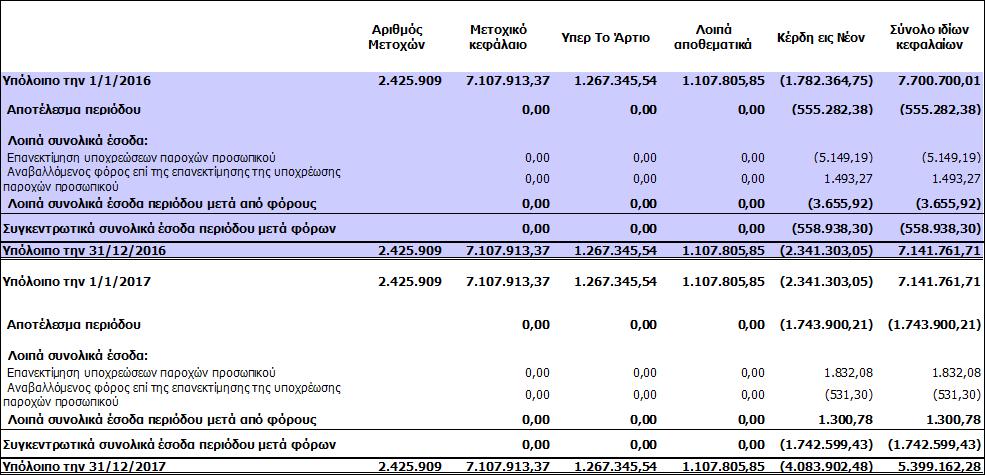
Task: Click 2.425.909 in the 1/1/2016 row
Action: pyautogui.click(x=410, y=80)
